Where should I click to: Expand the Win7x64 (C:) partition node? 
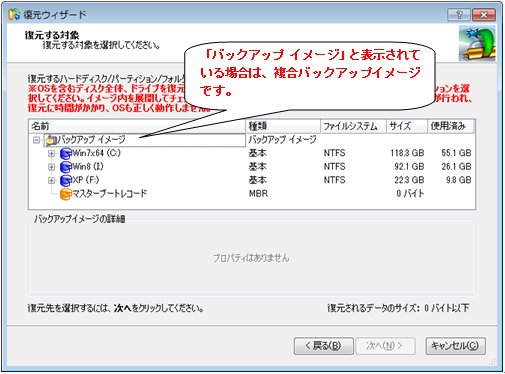coord(51,153)
